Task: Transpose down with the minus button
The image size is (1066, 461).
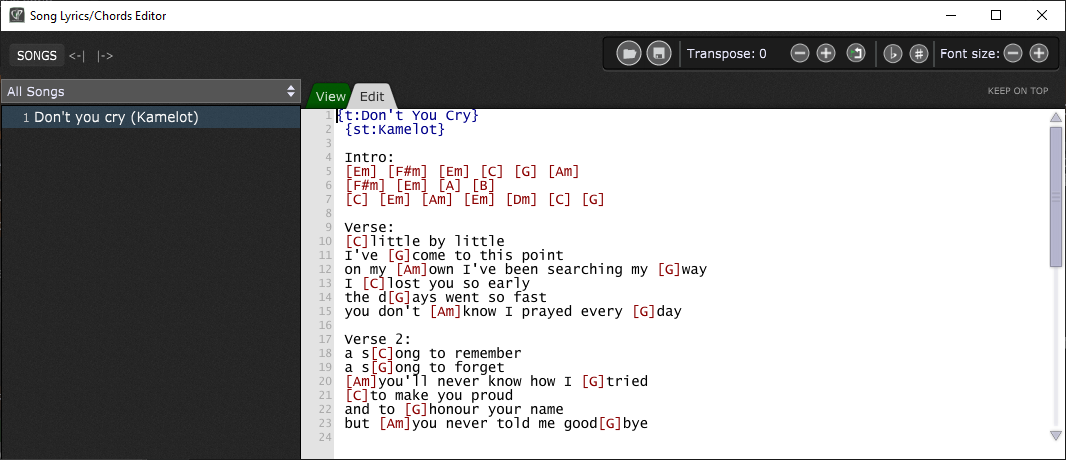Action: (x=800, y=54)
